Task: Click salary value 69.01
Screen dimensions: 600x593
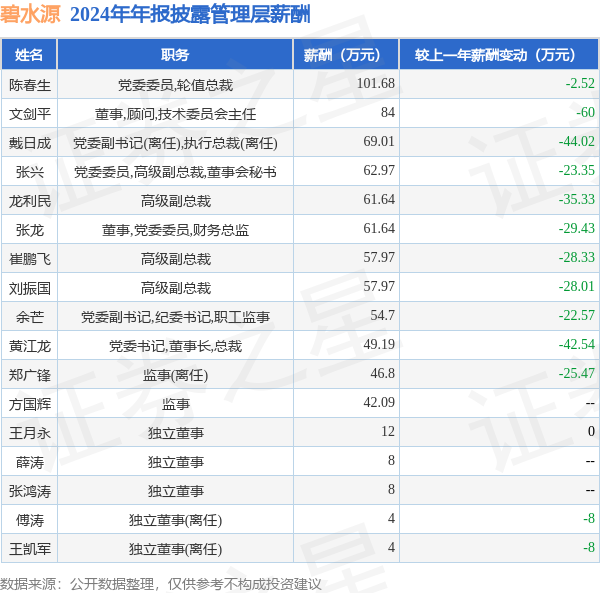Action: [379, 141]
